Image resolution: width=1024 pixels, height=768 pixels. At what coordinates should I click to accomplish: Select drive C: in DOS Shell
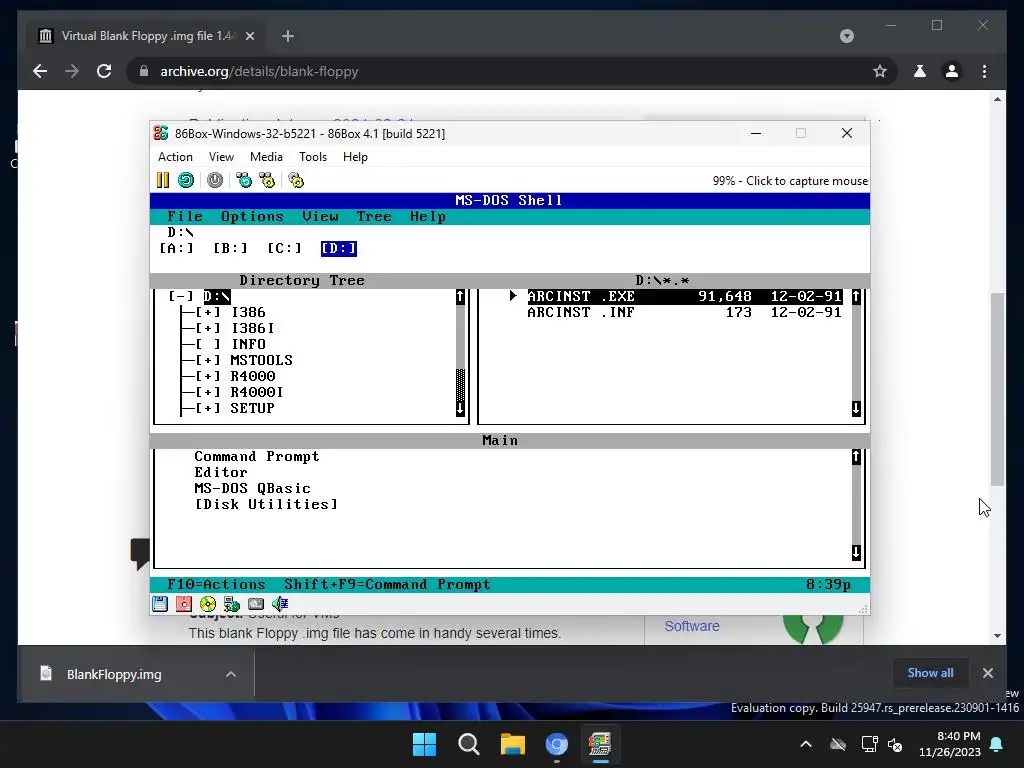point(284,248)
